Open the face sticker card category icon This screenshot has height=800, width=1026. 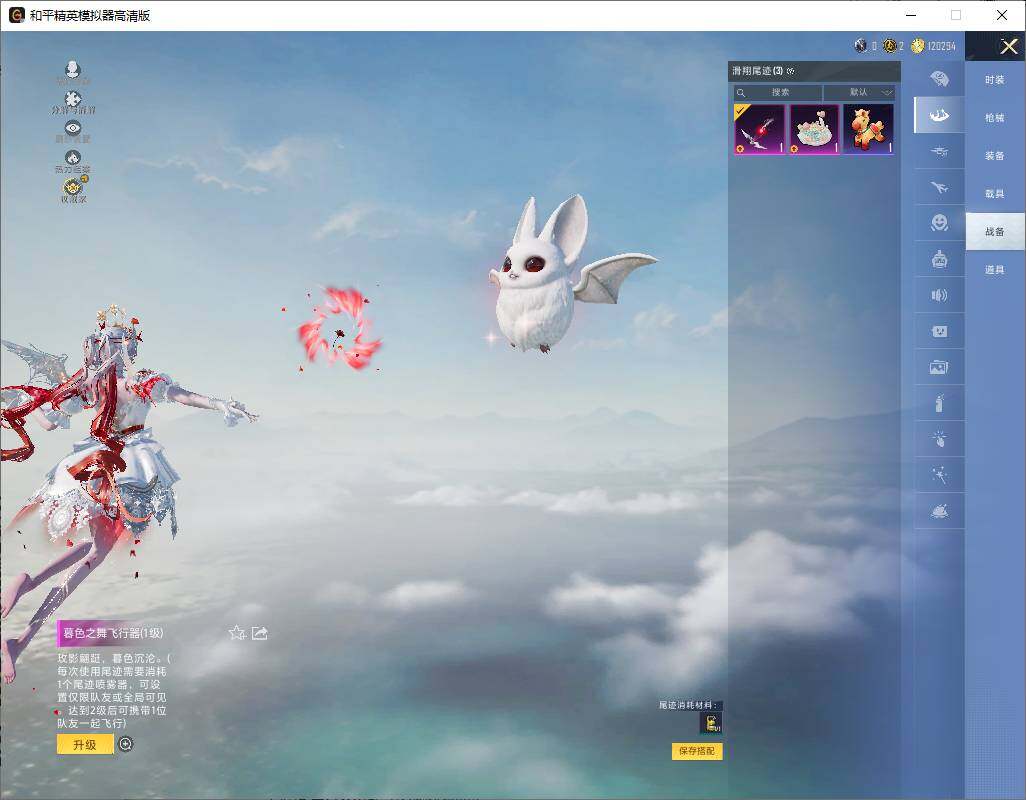pos(939,332)
